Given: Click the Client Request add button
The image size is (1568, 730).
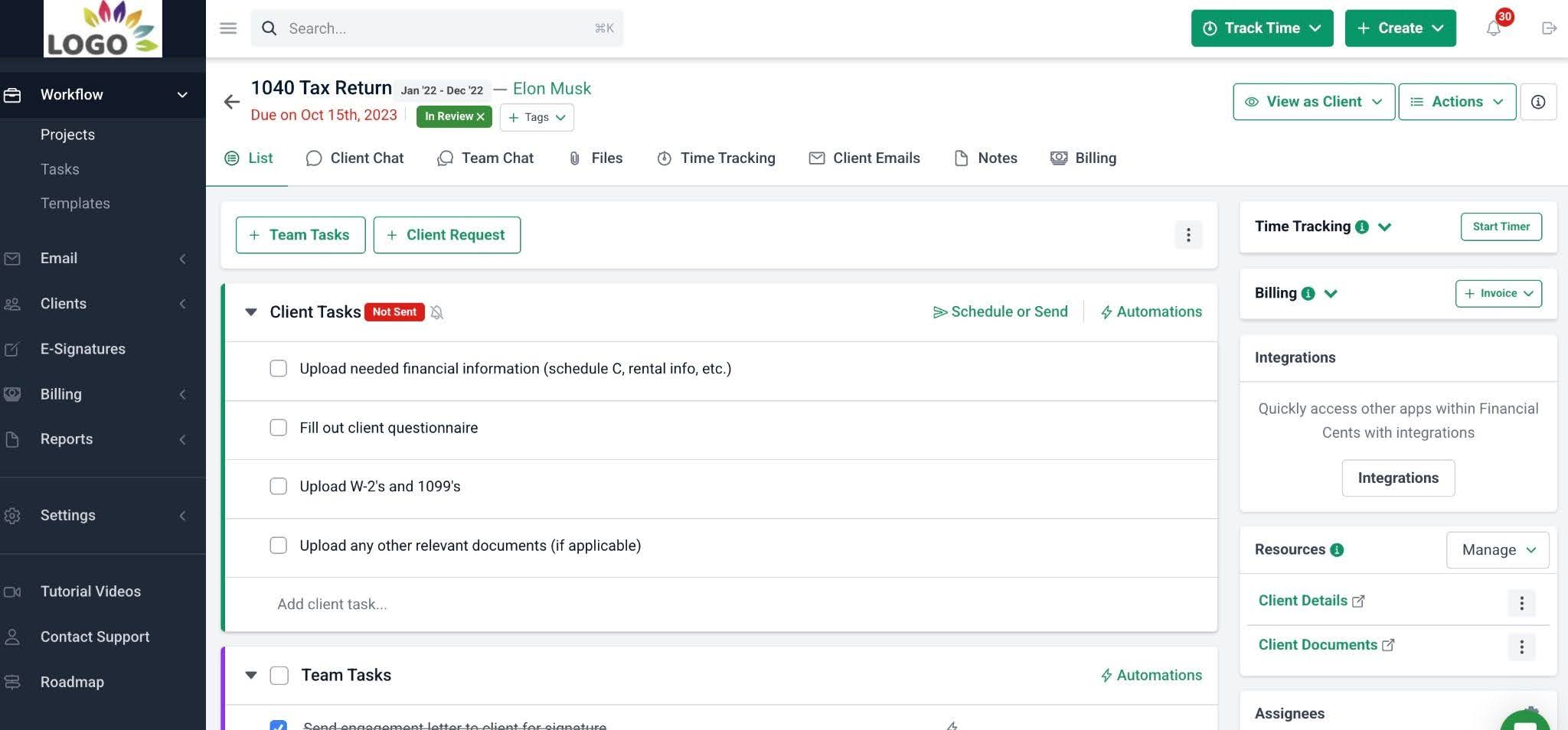Looking at the screenshot, I should point(447,235).
